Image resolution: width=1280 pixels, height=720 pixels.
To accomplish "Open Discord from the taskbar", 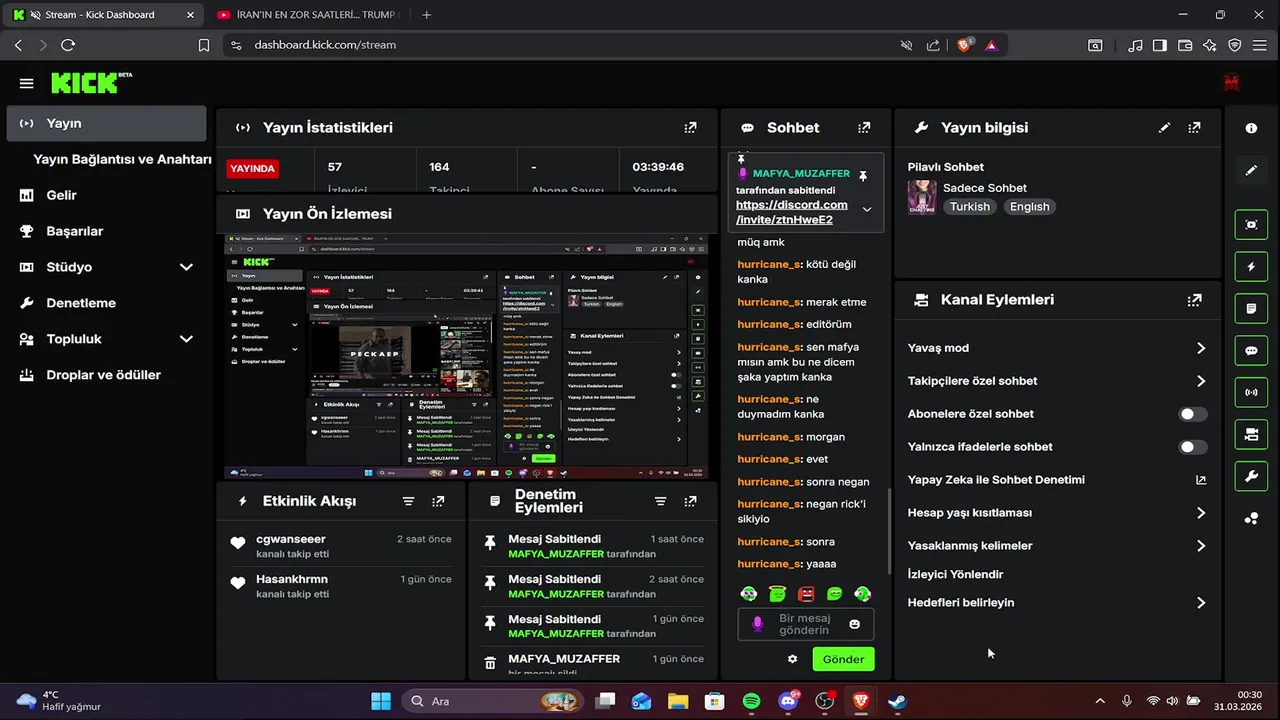I will click(x=788, y=701).
